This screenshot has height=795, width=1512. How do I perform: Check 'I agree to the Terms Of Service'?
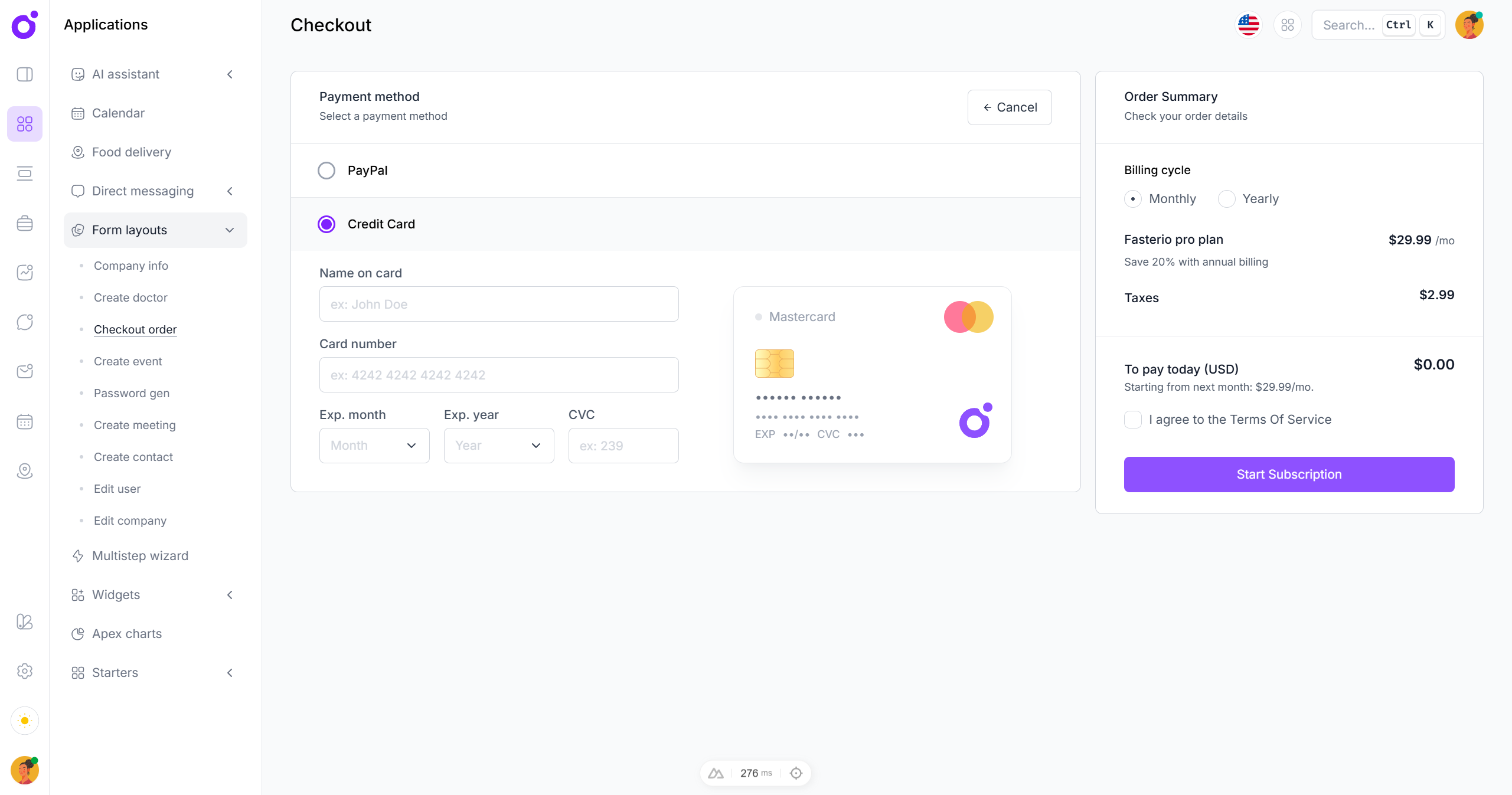(1133, 420)
